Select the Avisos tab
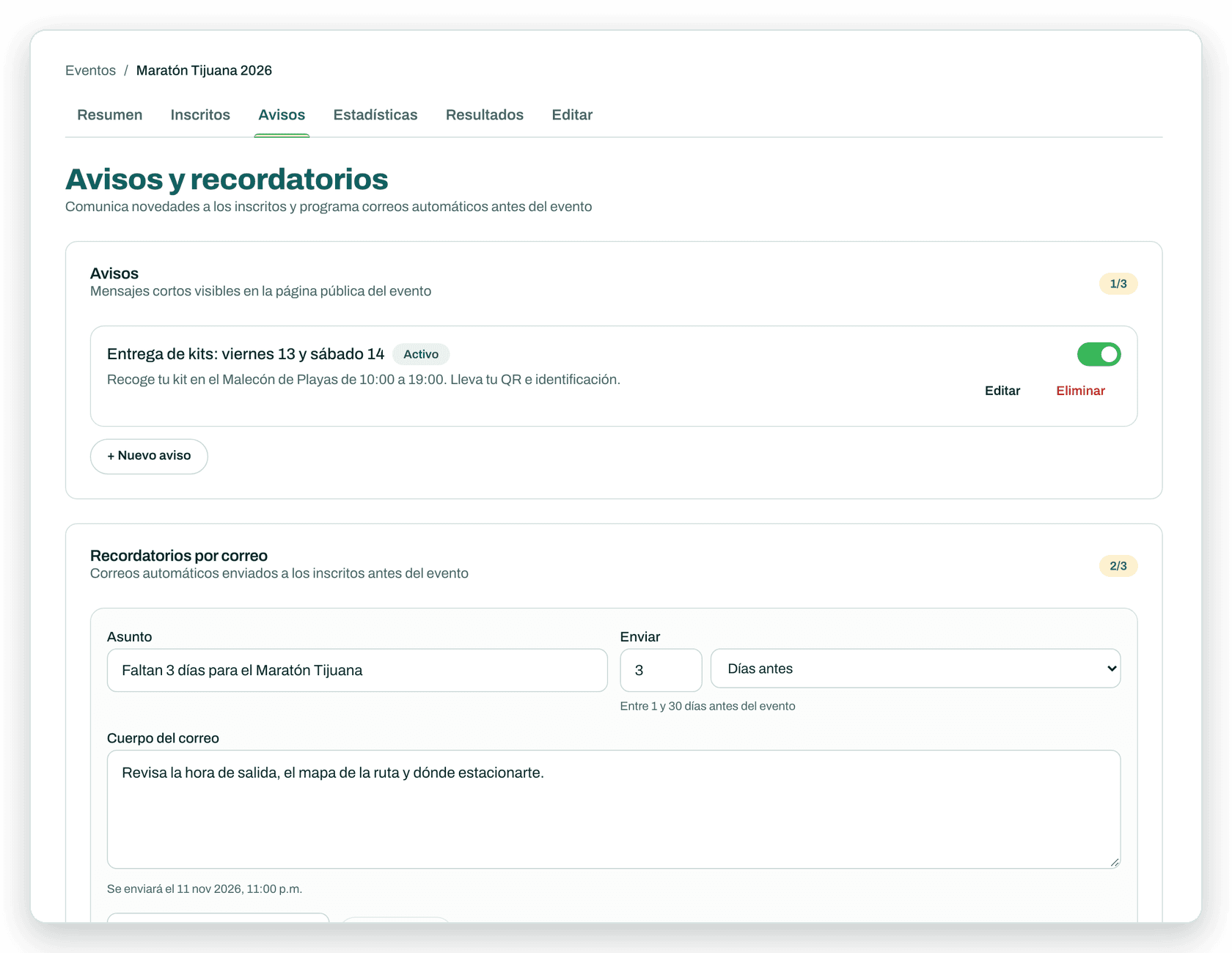This screenshot has height=953, width=1232. pyautogui.click(x=282, y=115)
